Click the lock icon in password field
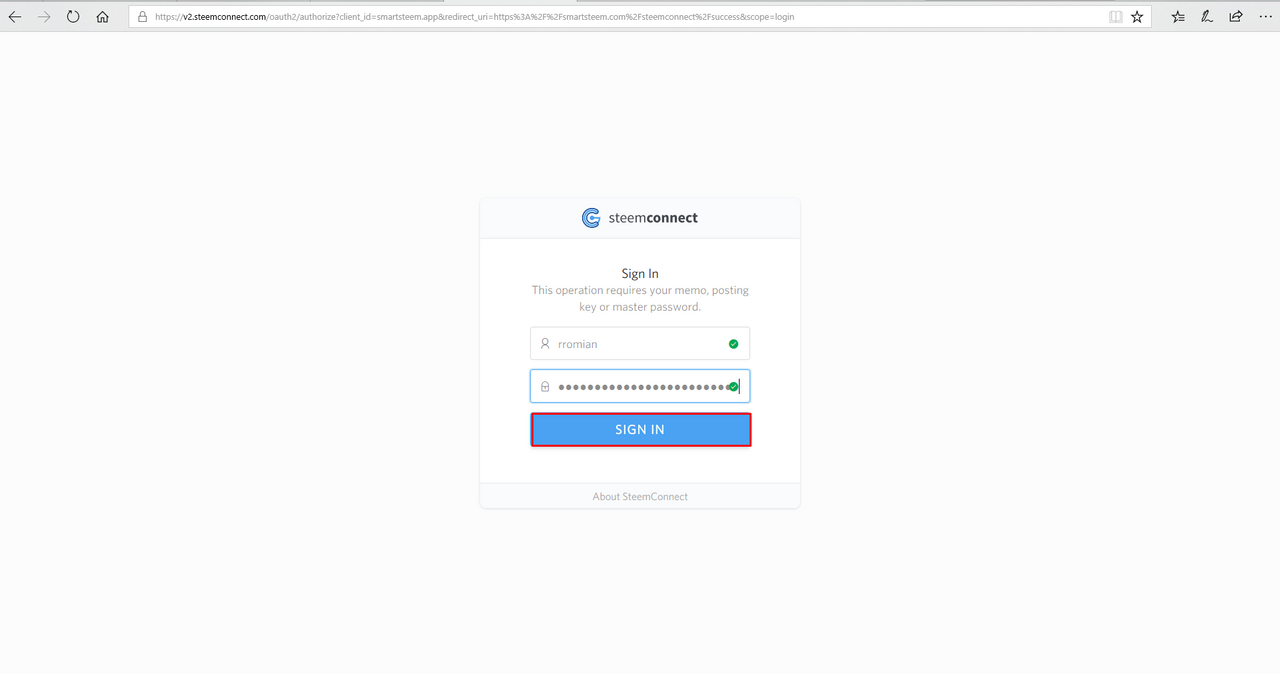The height and width of the screenshot is (674, 1280). coord(545,386)
